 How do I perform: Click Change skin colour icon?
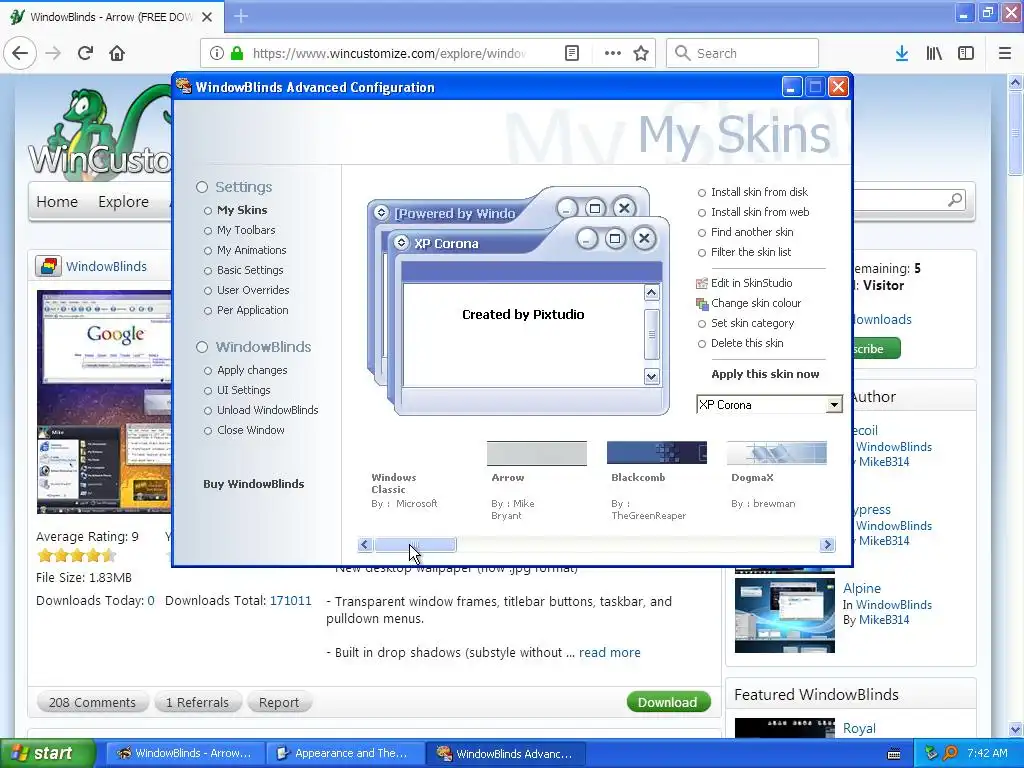(702, 303)
